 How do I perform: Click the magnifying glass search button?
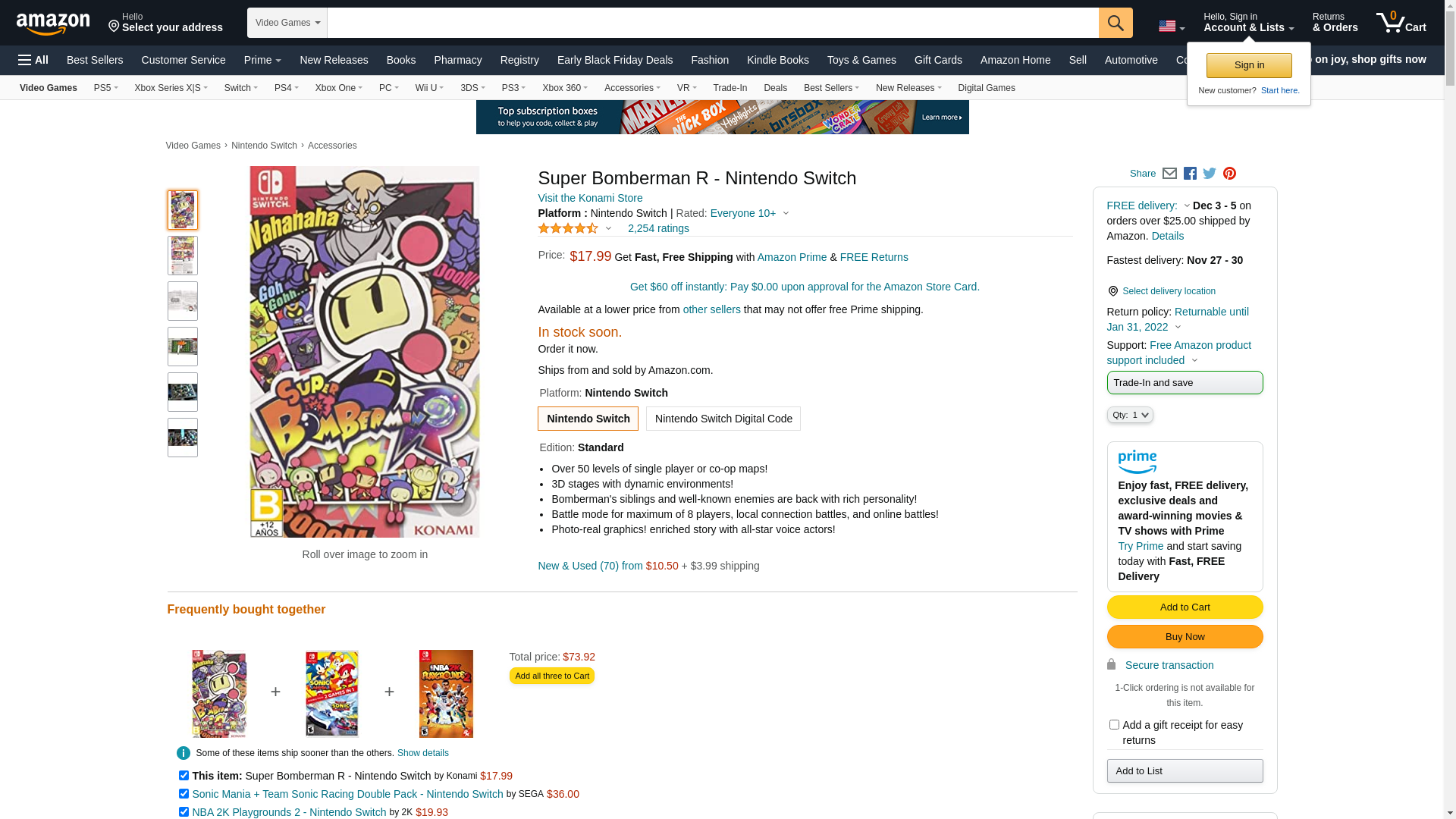click(x=1115, y=23)
